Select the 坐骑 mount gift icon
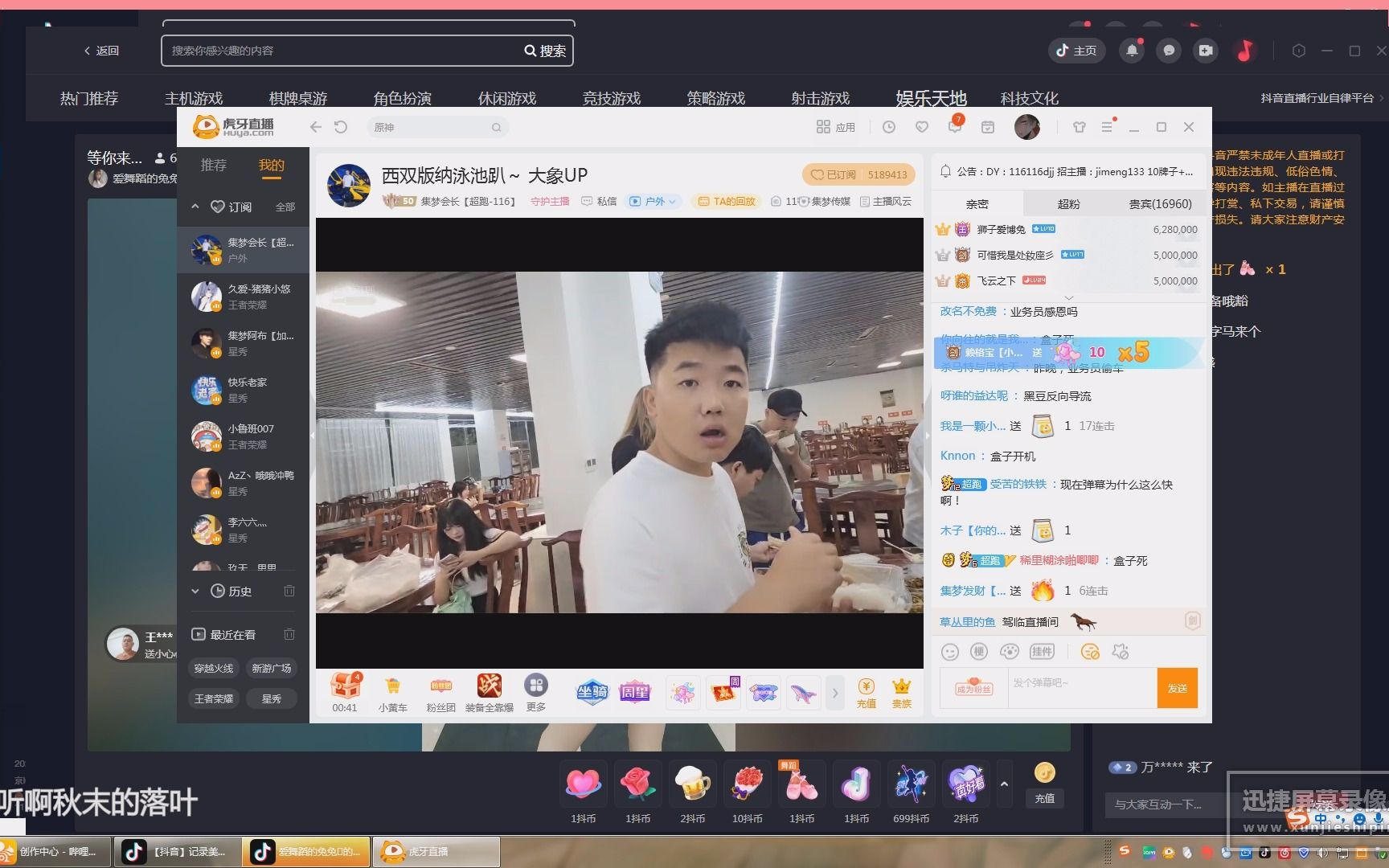1389x868 pixels. [x=592, y=692]
